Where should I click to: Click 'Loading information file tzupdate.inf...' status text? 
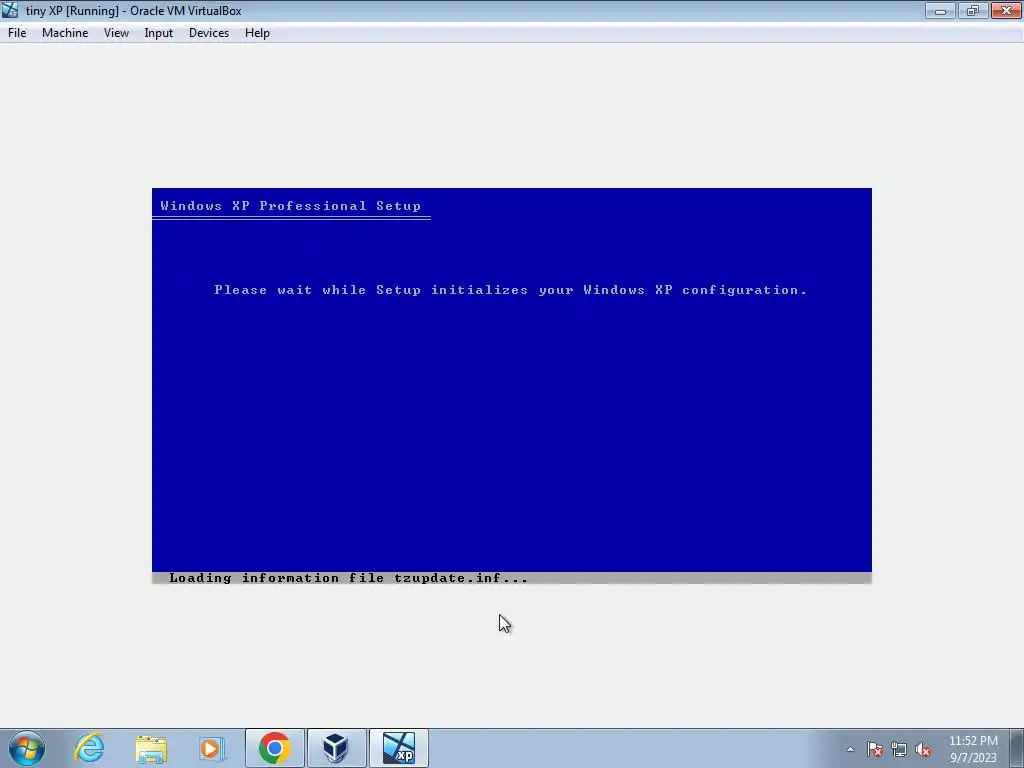coord(348,578)
